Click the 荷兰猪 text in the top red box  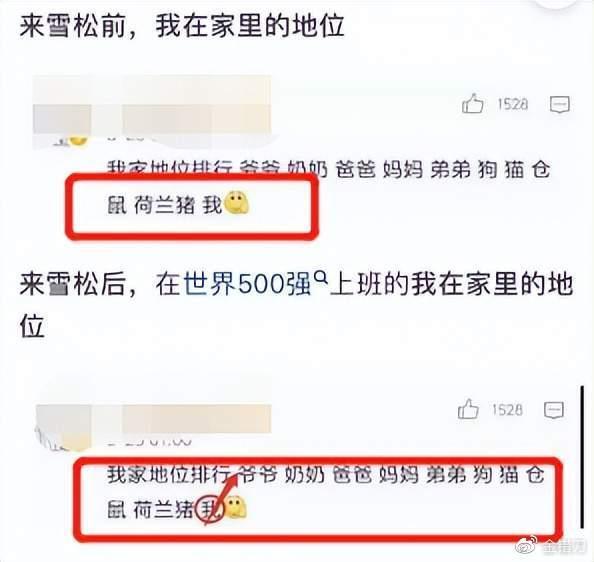(164, 205)
